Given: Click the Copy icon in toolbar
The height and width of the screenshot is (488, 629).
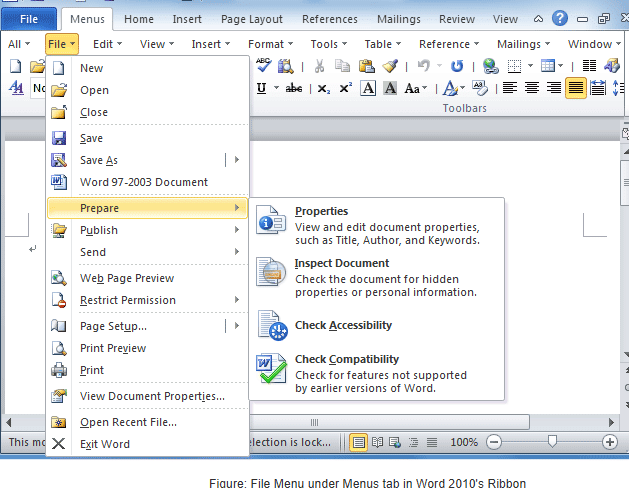Looking at the screenshot, I should 342,66.
